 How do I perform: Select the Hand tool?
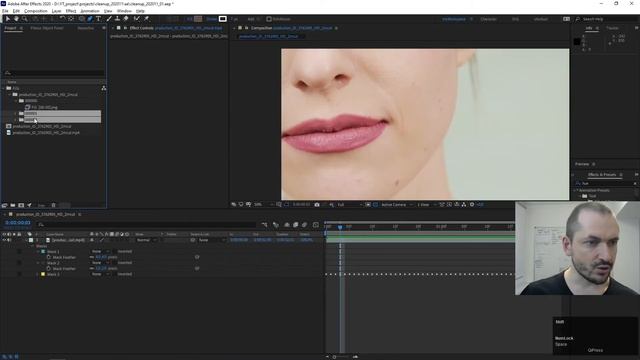click(16, 19)
